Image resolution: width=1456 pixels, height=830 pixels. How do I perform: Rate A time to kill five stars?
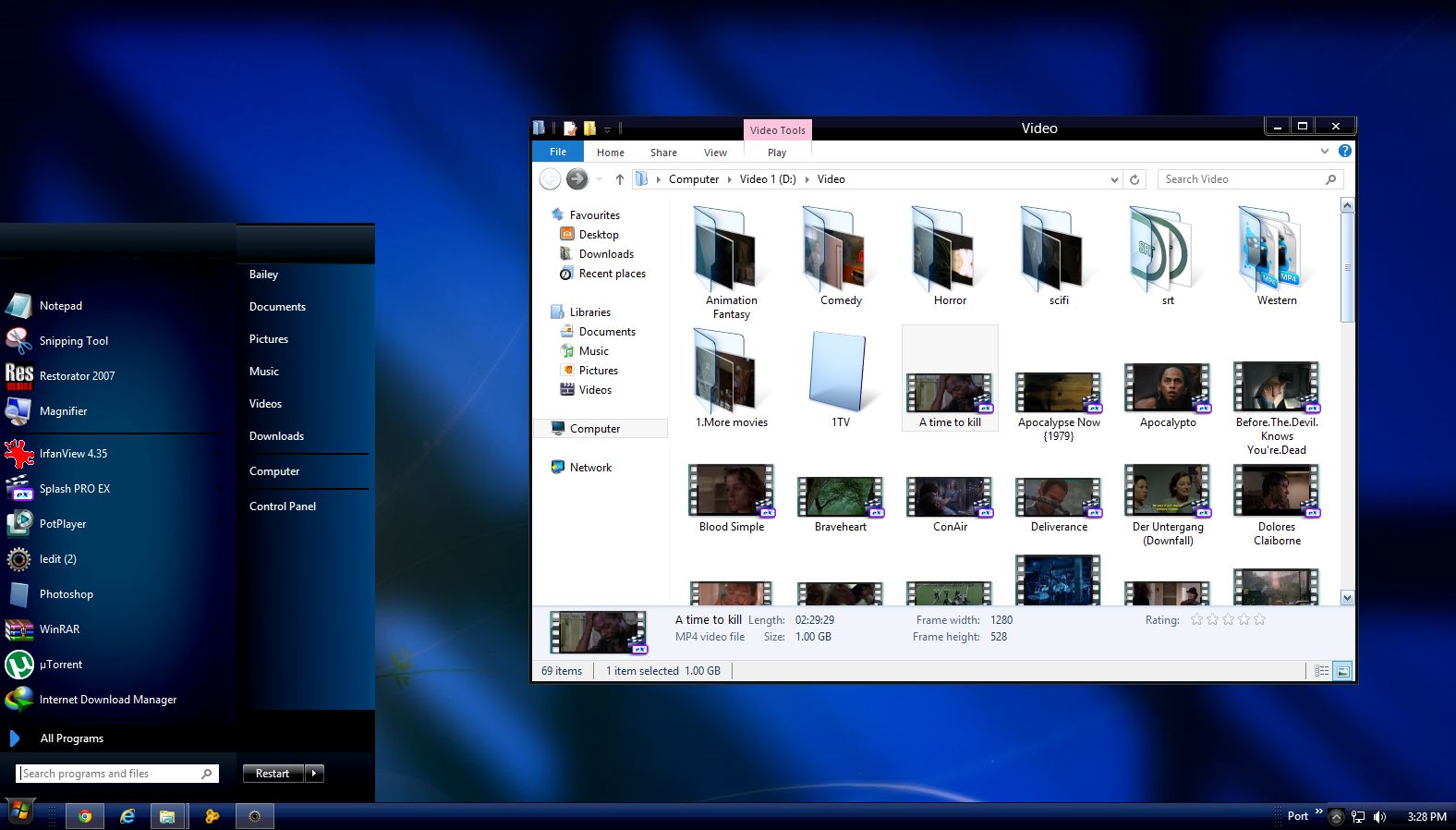[1259, 619]
